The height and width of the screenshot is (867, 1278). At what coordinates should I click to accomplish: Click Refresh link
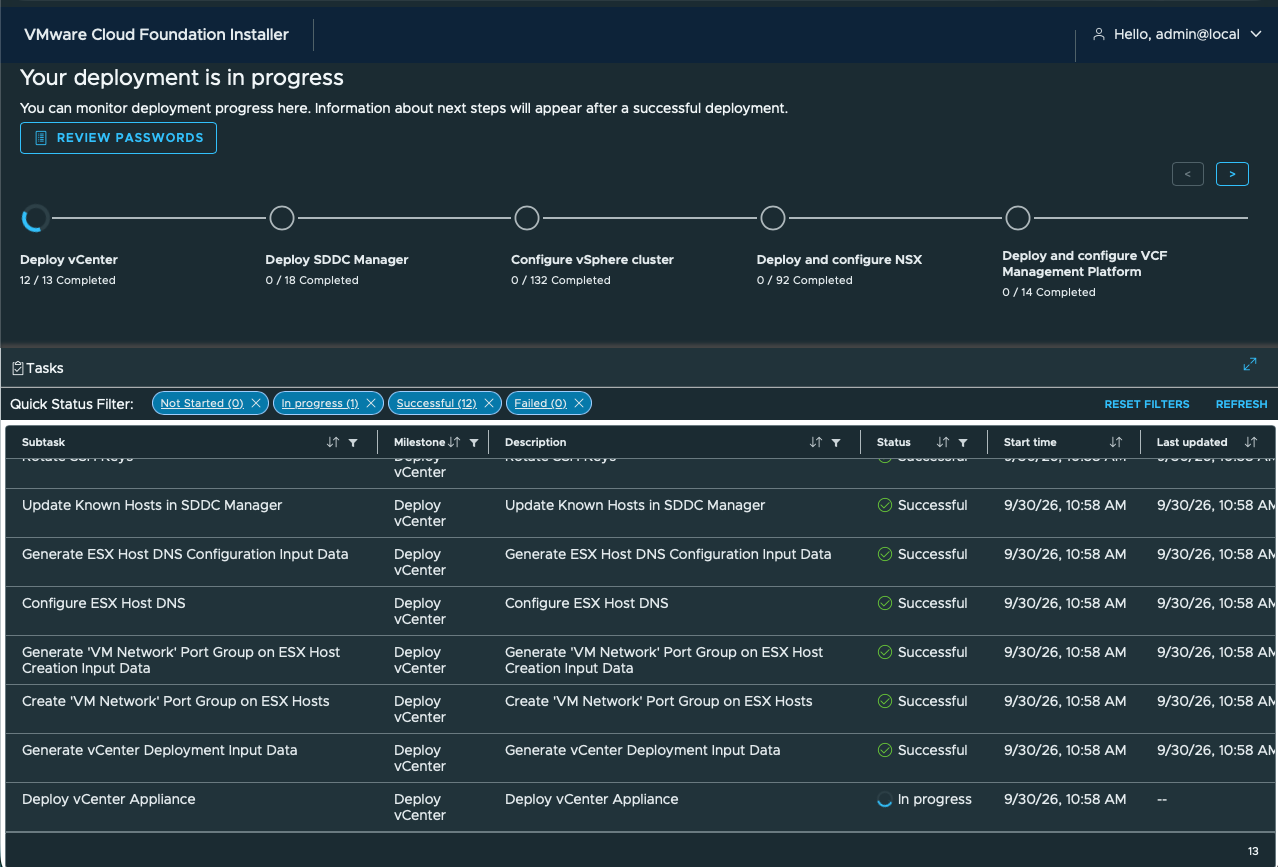pyautogui.click(x=1241, y=404)
